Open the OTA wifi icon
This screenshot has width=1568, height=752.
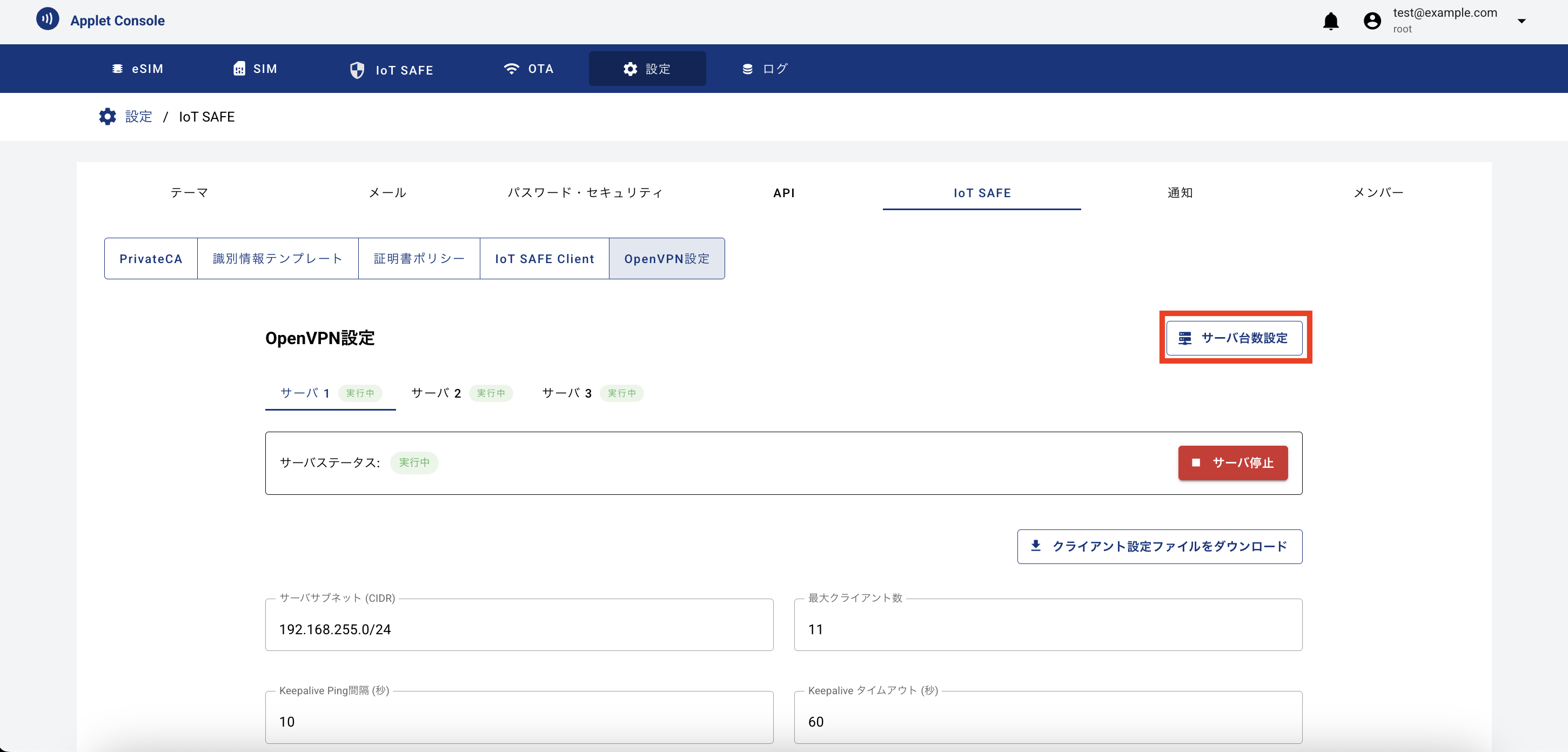[x=511, y=69]
